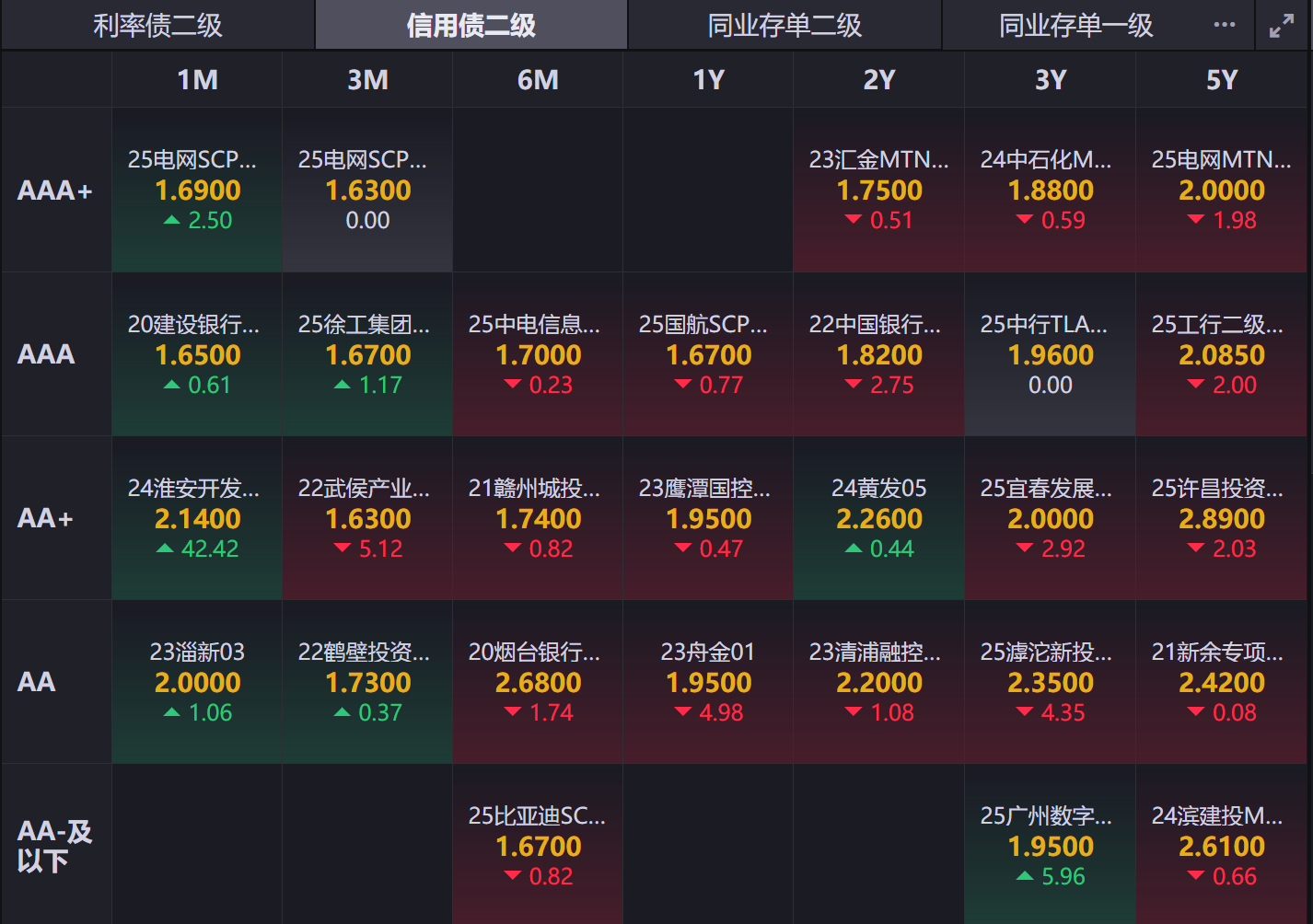Image resolution: width=1313 pixels, height=924 pixels.
Task: Select the 5Y column header
Action: coord(1222,79)
